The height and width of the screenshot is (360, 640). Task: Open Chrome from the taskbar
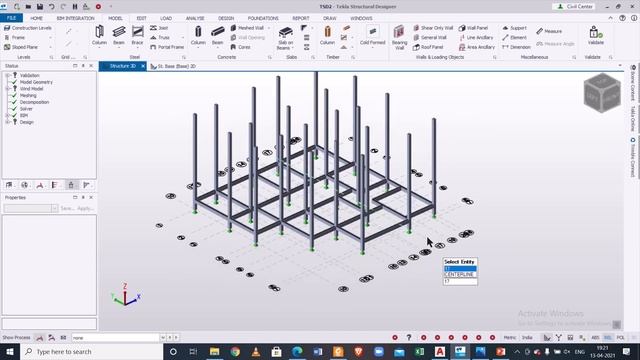coord(235,351)
